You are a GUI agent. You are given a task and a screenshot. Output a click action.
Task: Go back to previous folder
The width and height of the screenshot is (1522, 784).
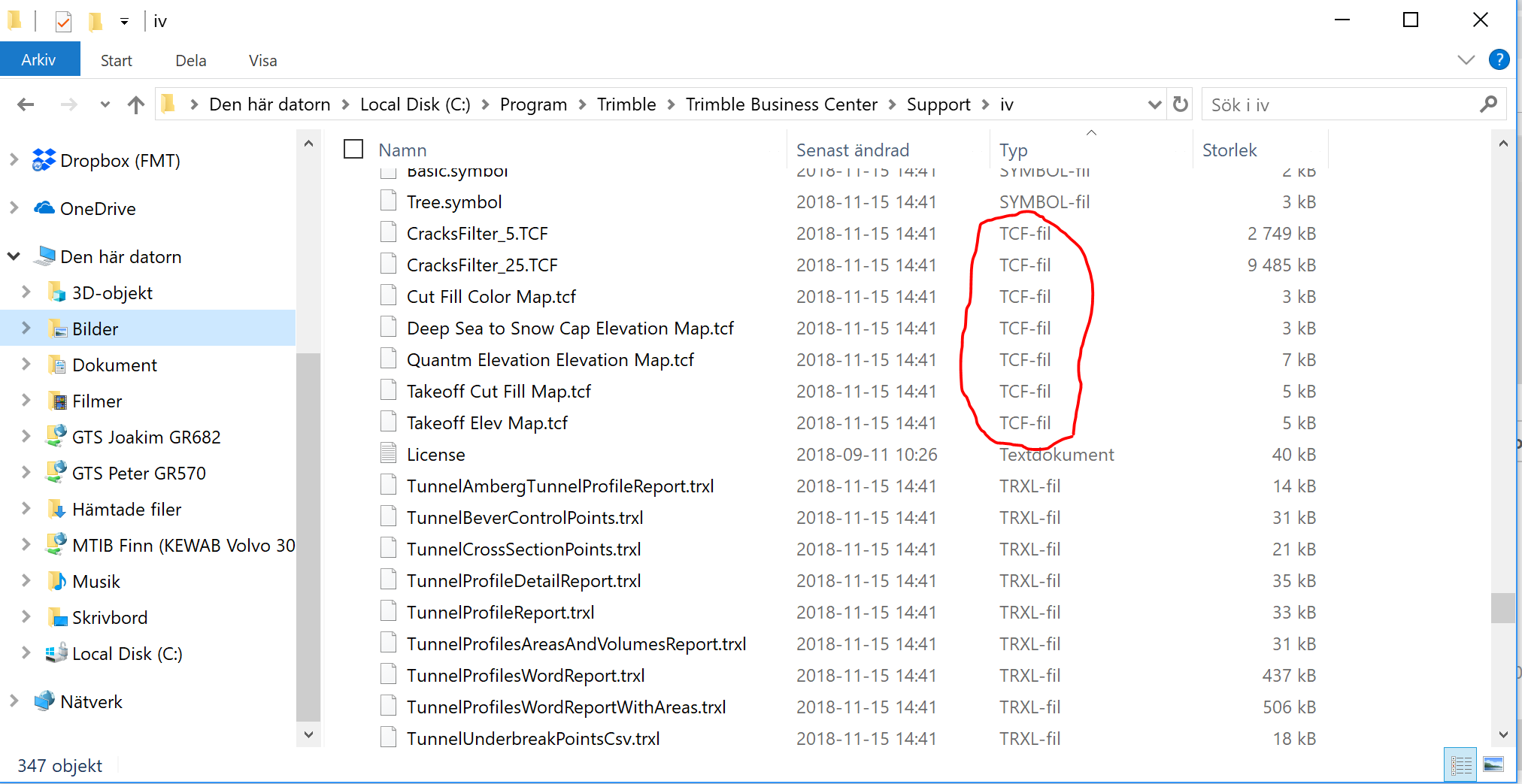coord(26,104)
